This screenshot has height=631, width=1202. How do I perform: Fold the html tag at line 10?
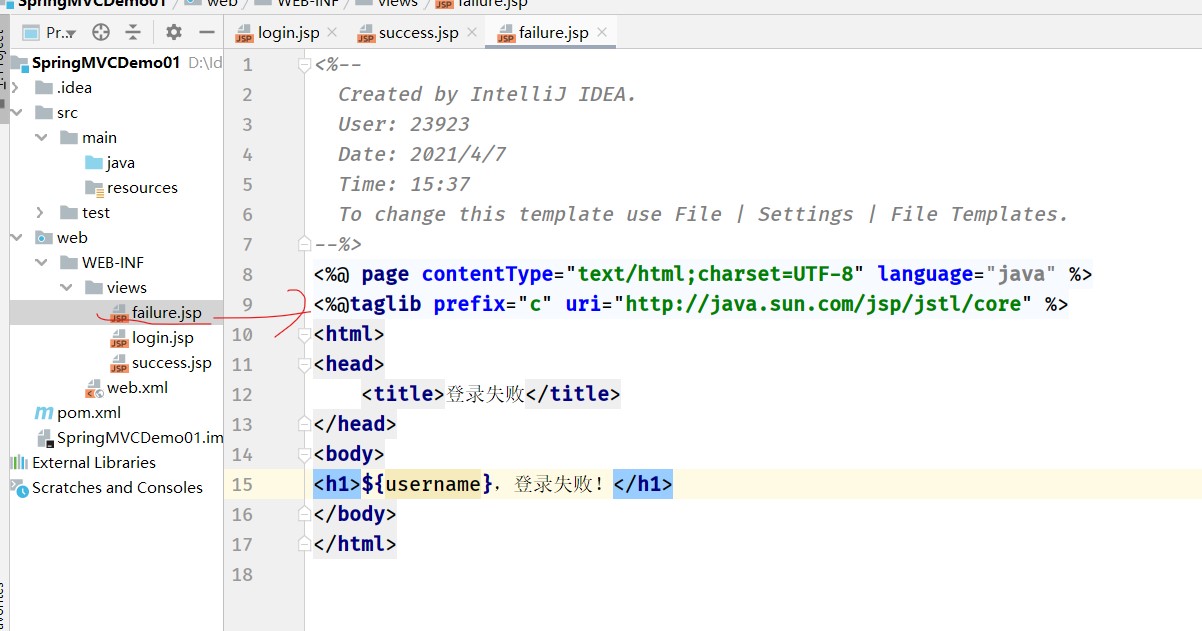tap(305, 334)
